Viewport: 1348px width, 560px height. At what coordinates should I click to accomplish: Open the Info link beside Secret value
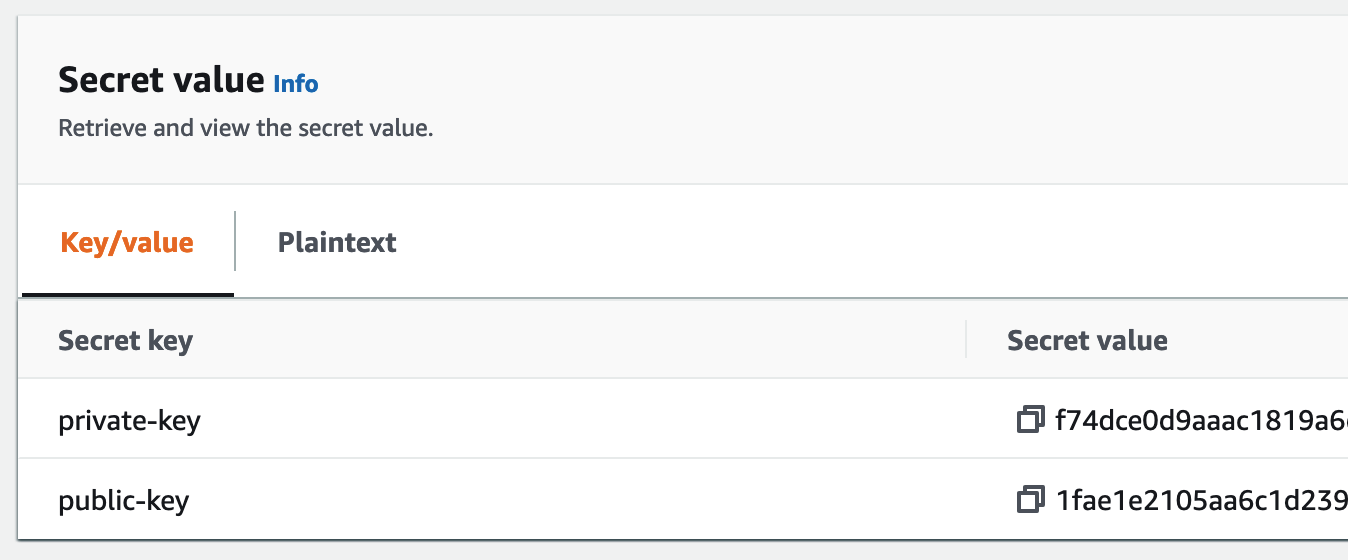(296, 84)
